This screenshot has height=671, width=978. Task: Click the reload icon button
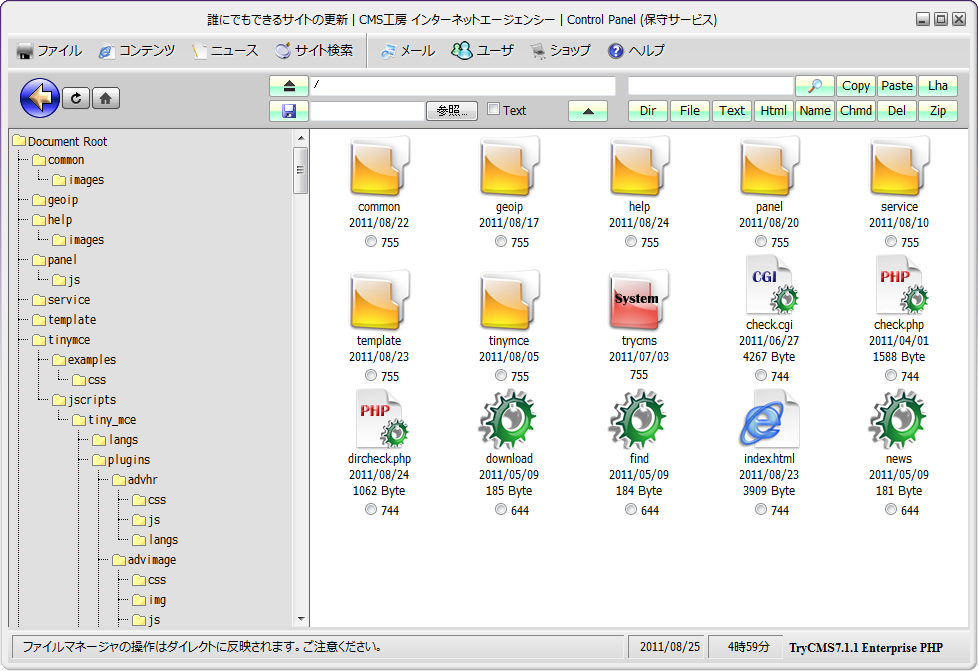point(76,98)
